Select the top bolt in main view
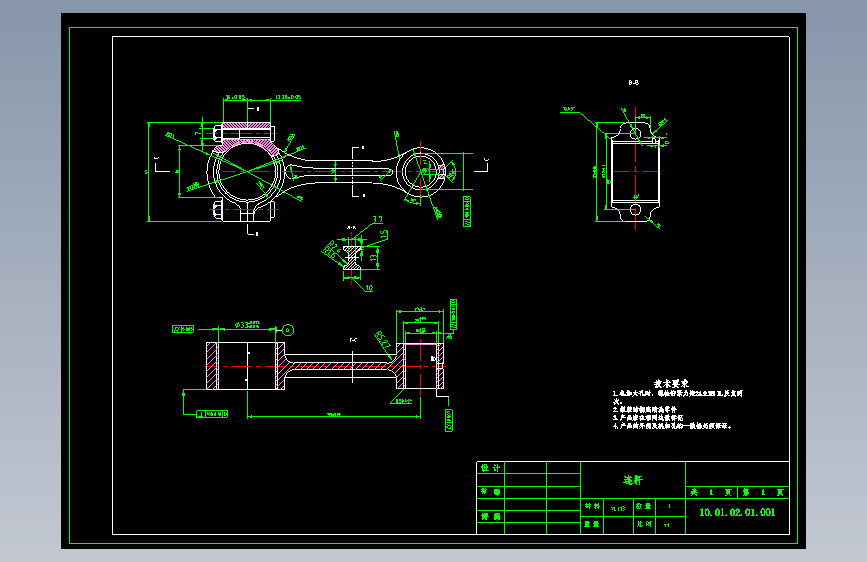Image resolution: width=867 pixels, height=562 pixels. [x=244, y=133]
